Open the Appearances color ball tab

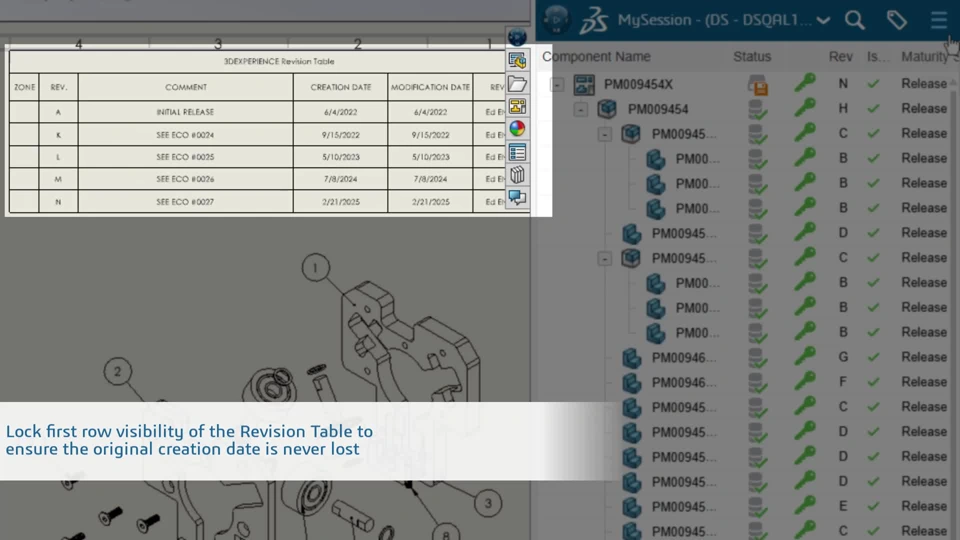pos(517,129)
